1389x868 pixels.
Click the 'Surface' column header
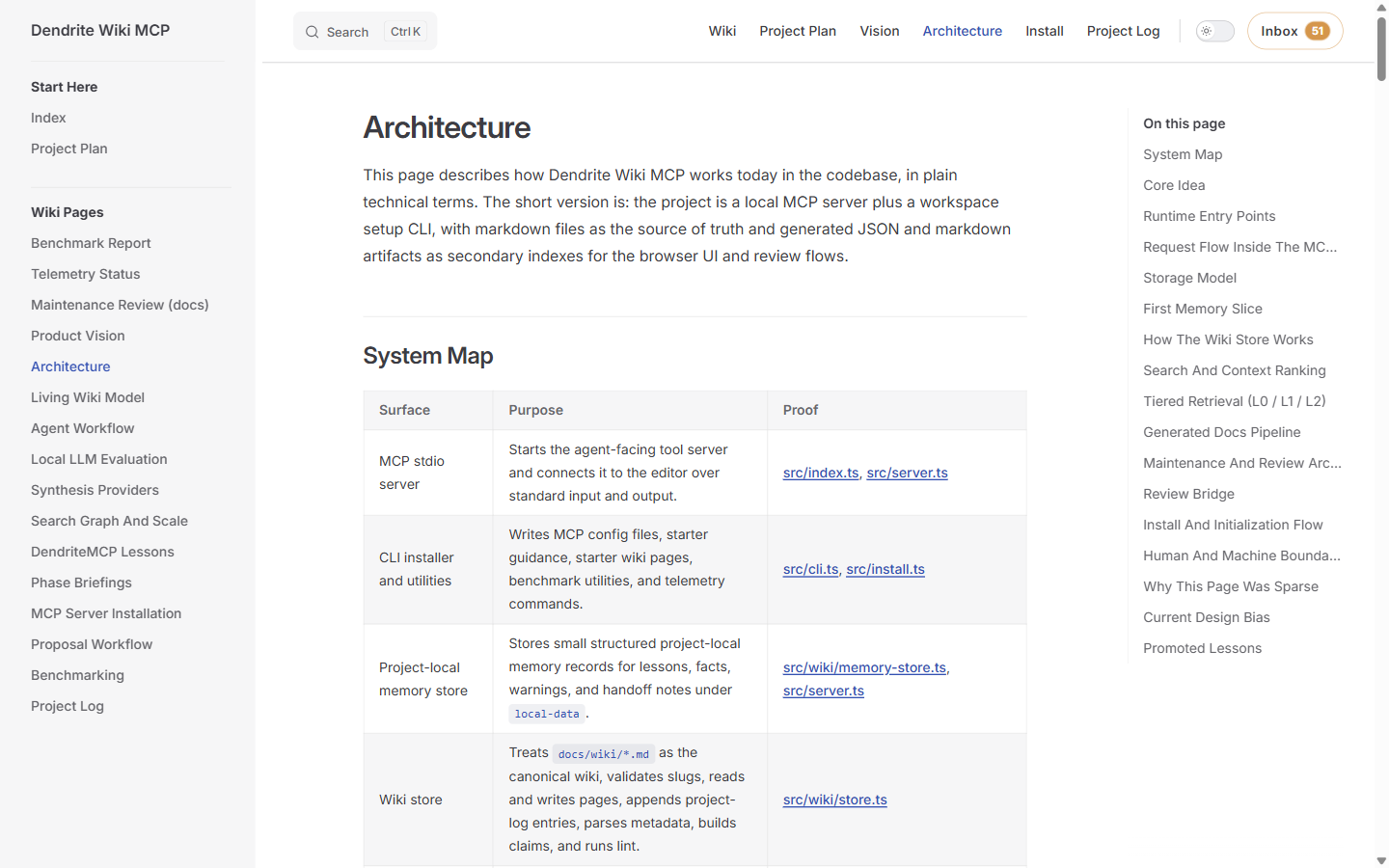428,410
